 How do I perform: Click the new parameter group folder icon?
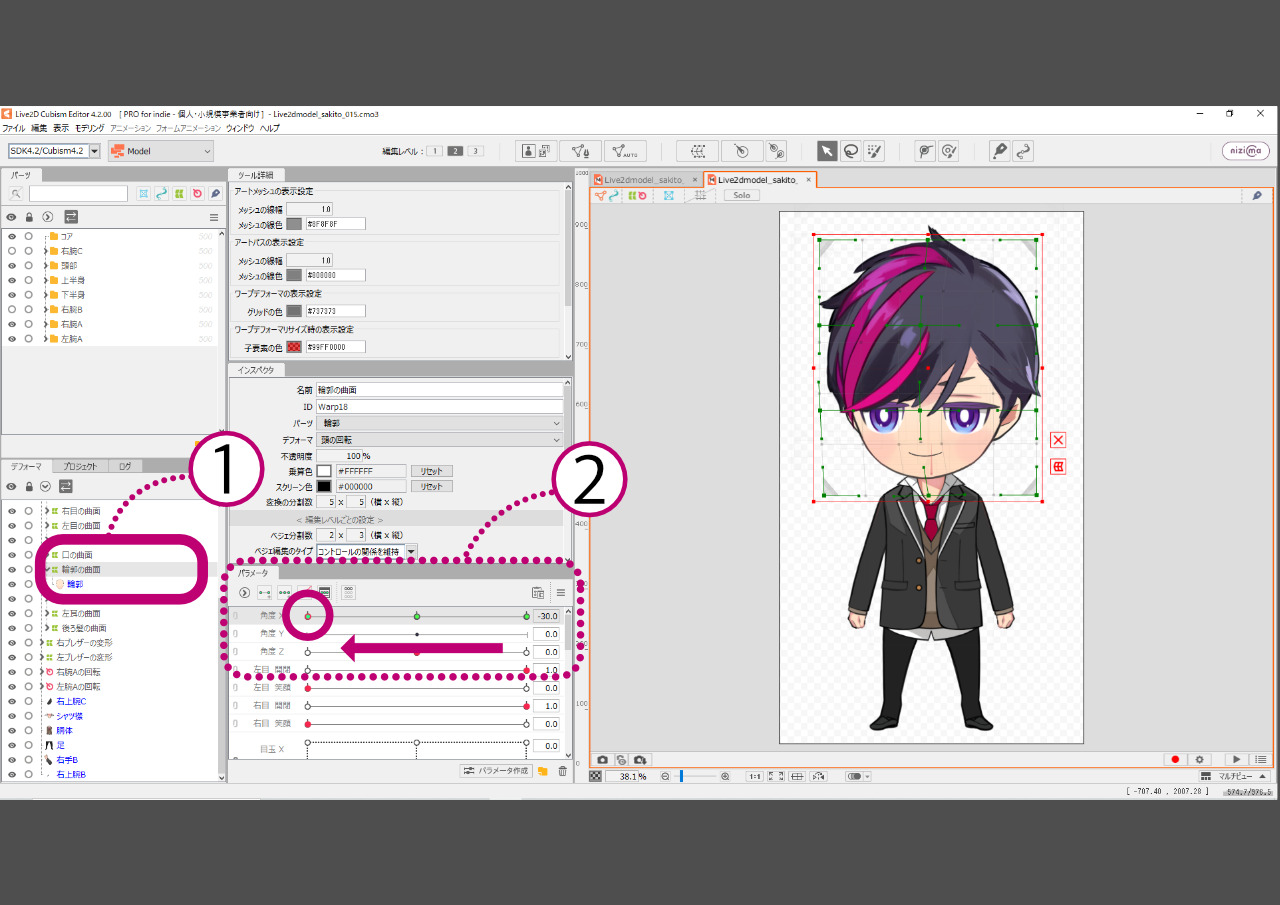pyautogui.click(x=543, y=771)
